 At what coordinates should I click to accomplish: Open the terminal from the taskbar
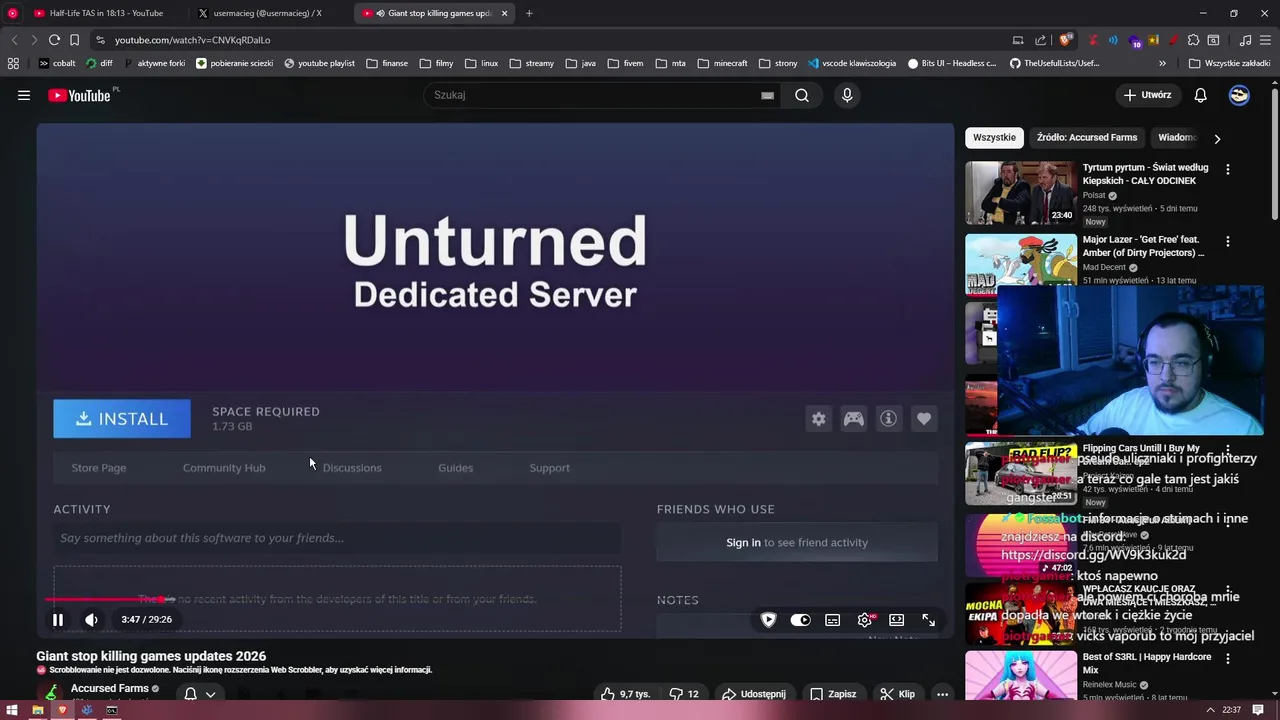tap(112, 710)
